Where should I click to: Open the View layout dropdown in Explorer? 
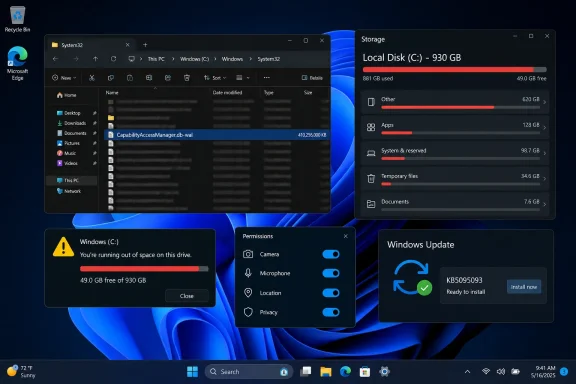[243, 78]
